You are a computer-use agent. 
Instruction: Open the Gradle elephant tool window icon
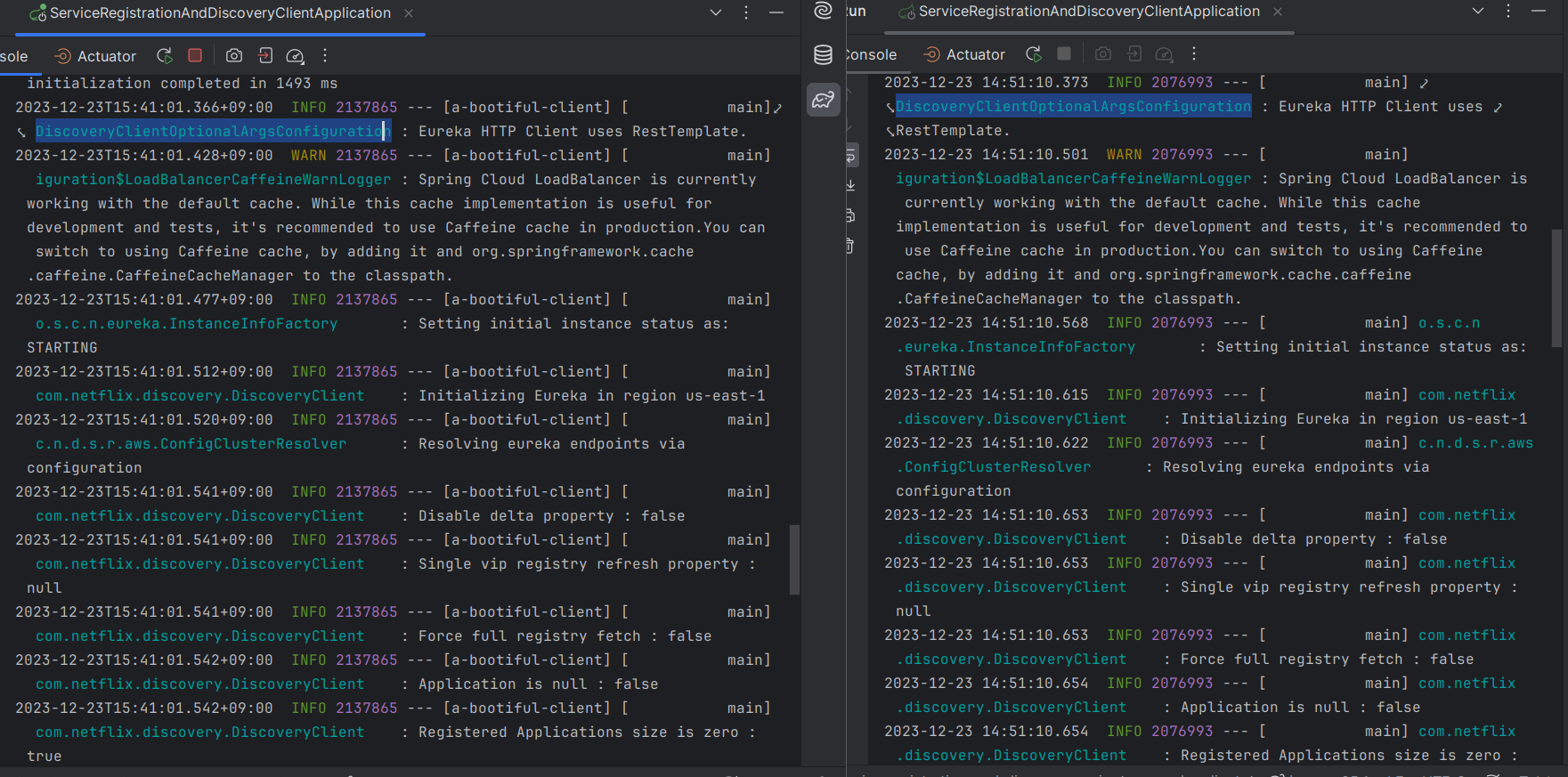[824, 100]
